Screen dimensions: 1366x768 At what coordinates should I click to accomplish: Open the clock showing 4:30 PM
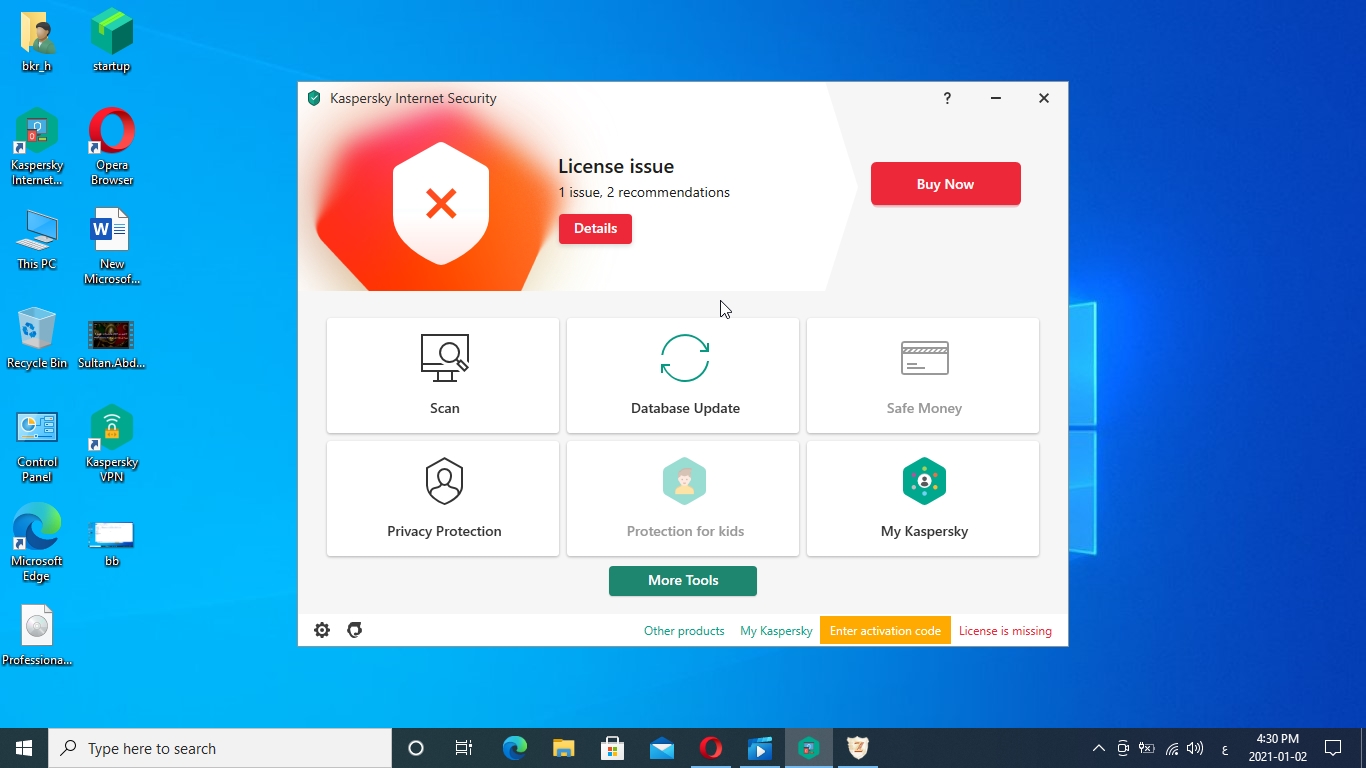coord(1278,748)
